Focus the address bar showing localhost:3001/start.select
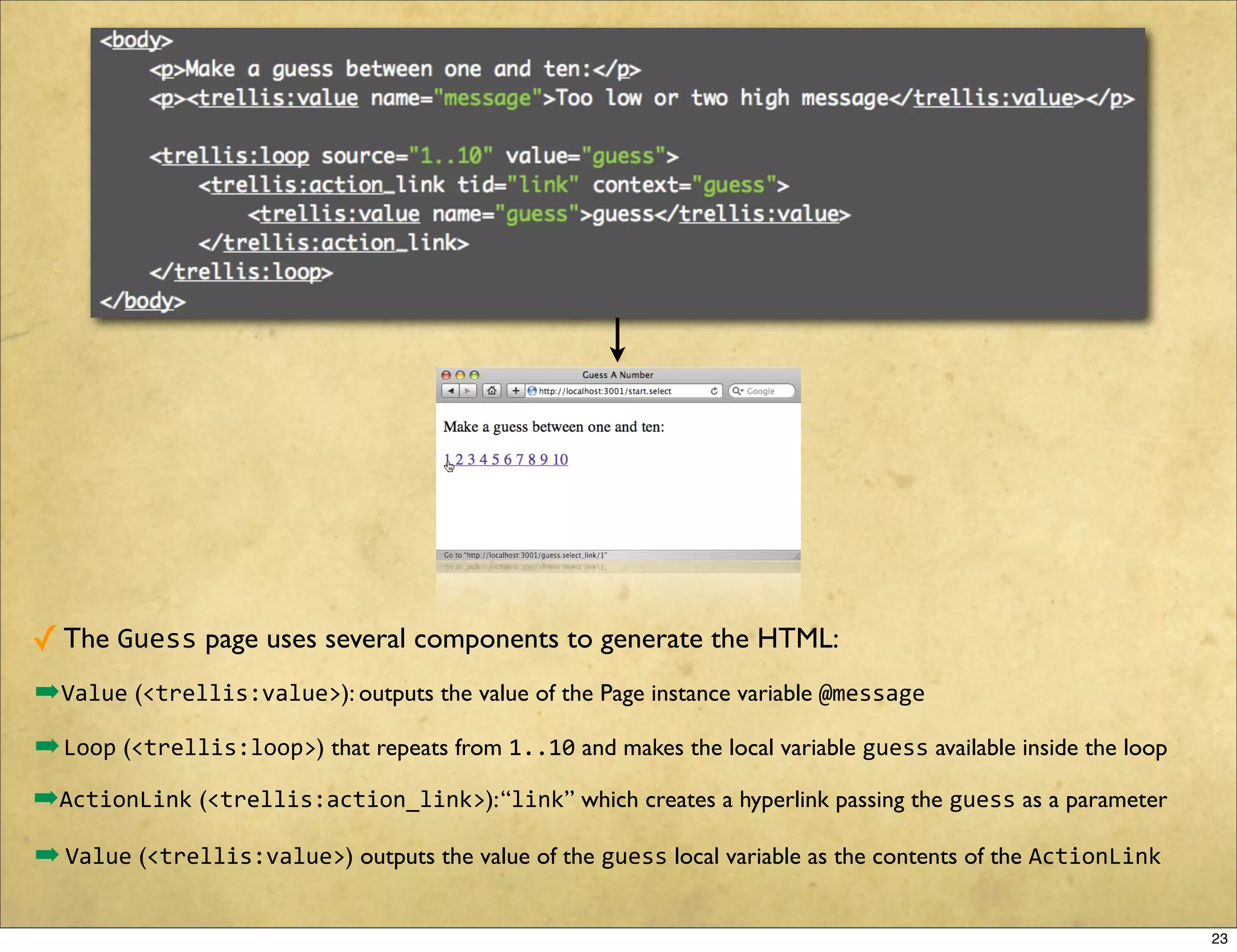 623,391
